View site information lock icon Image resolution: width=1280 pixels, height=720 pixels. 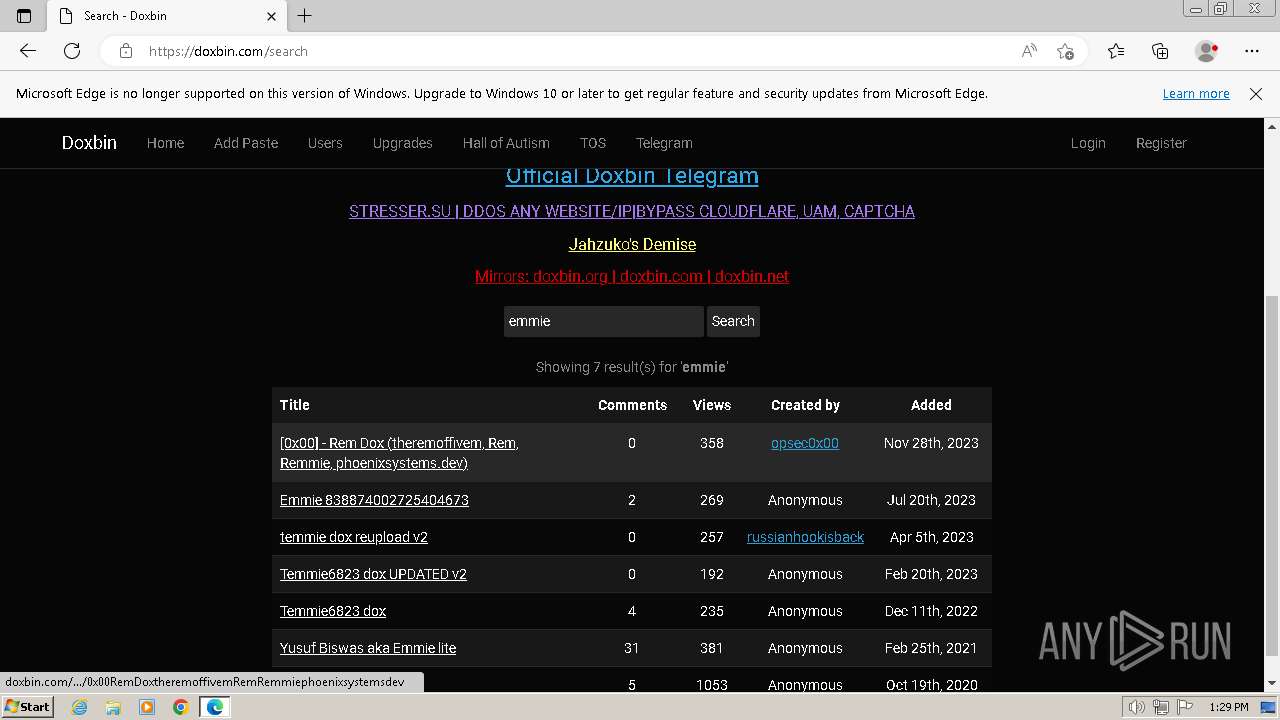click(x=125, y=51)
